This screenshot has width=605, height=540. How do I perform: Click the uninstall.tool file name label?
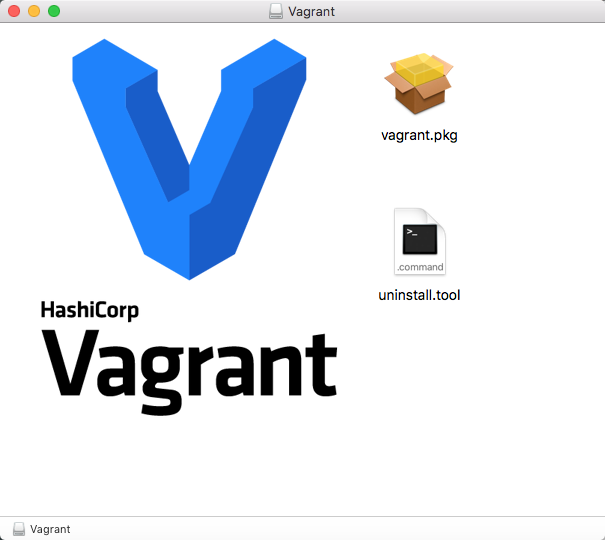click(419, 295)
